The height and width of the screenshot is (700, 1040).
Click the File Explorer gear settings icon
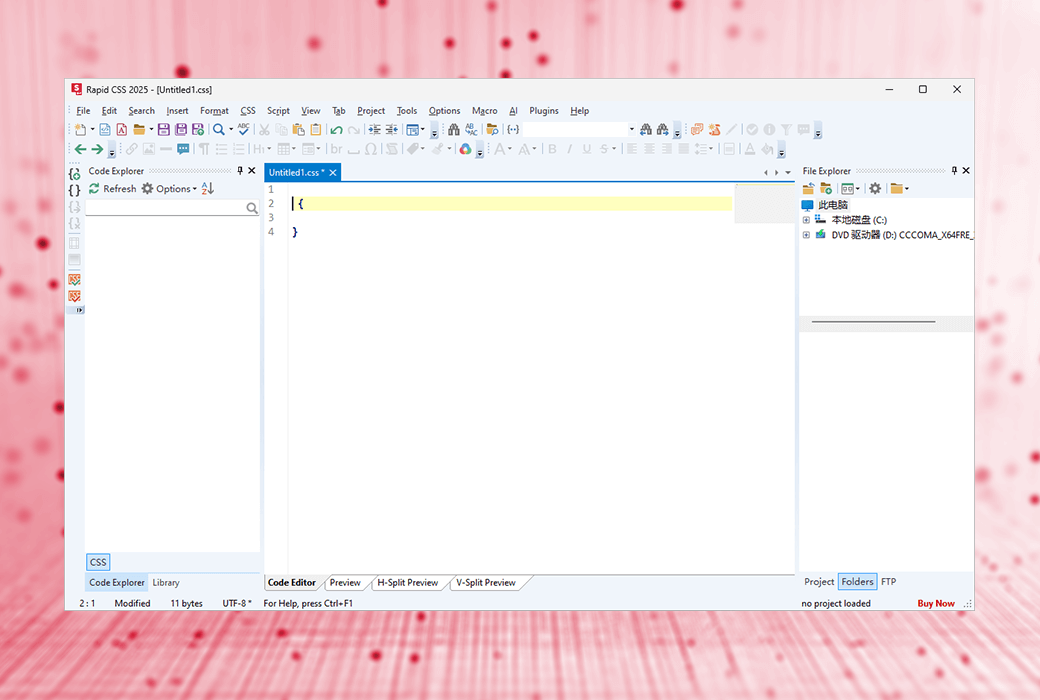tap(876, 188)
